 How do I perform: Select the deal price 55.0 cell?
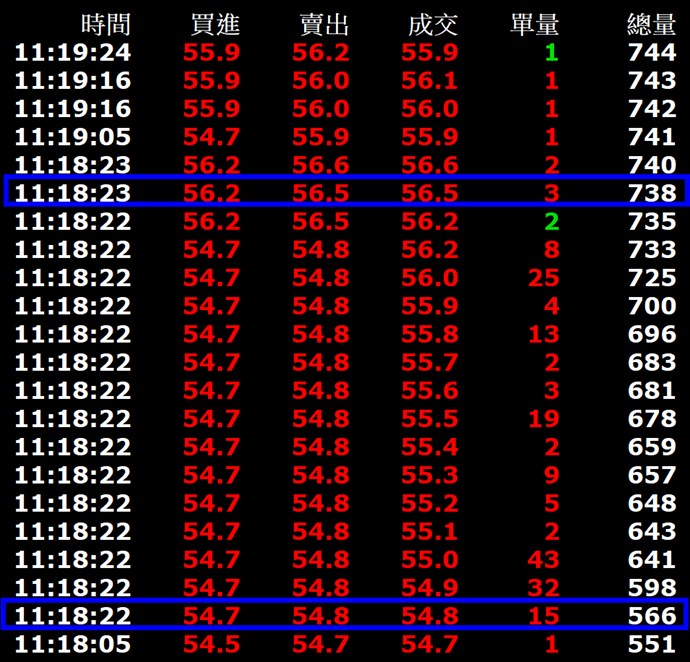(x=430, y=559)
